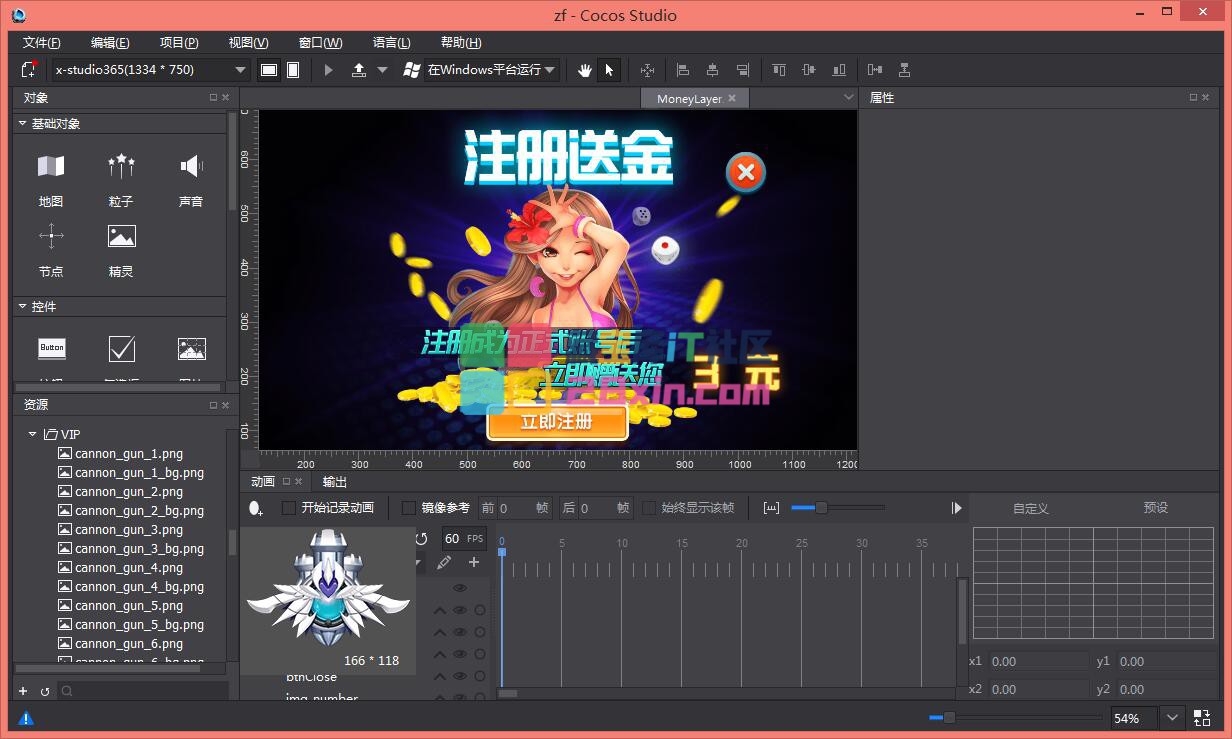Adjust the canvas zoom slider in status bar
Viewport: 1232px width, 739px height.
point(949,717)
